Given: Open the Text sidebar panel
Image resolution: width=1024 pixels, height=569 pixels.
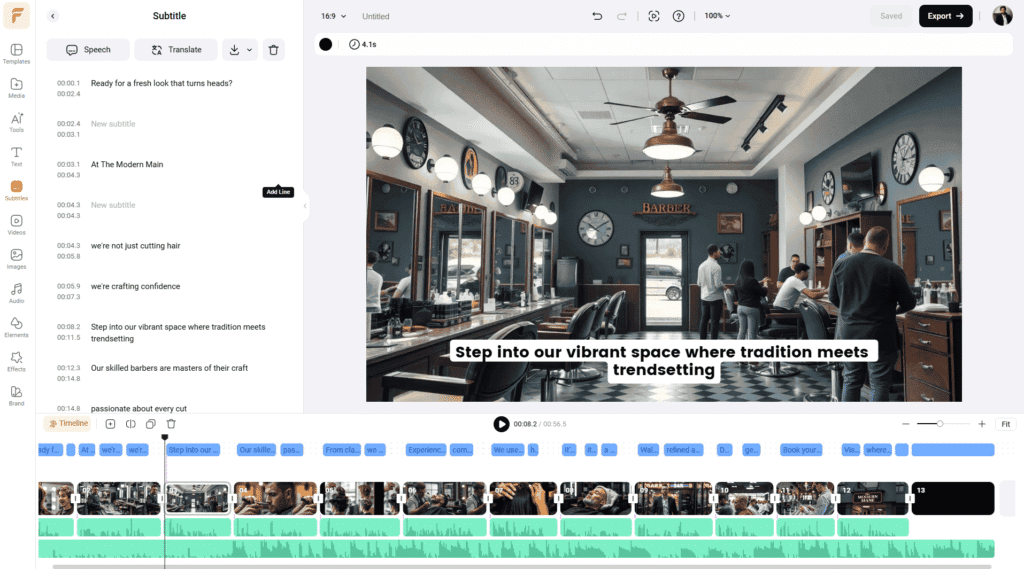Looking at the screenshot, I should [x=16, y=156].
